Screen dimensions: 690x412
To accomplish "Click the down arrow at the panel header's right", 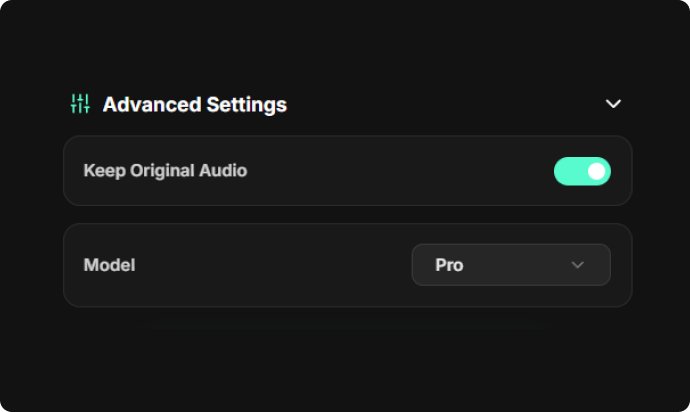I will [x=613, y=104].
